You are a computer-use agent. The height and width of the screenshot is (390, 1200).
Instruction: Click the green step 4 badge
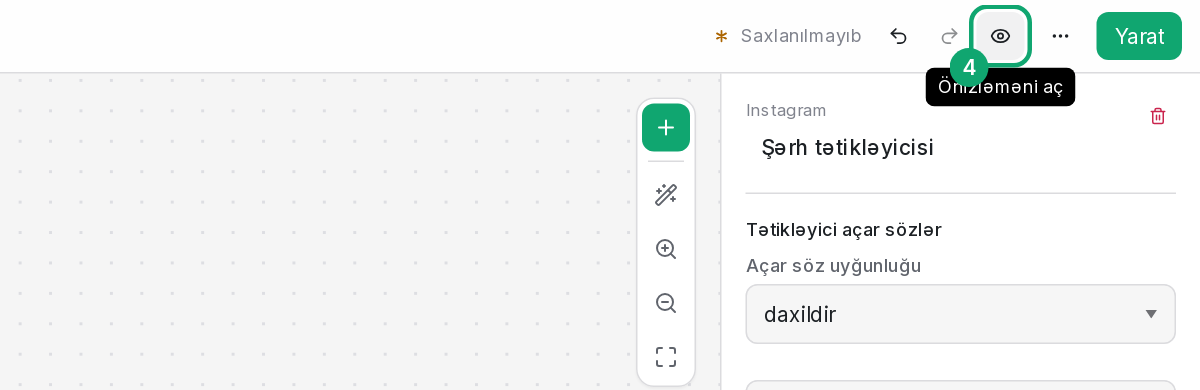click(x=969, y=68)
